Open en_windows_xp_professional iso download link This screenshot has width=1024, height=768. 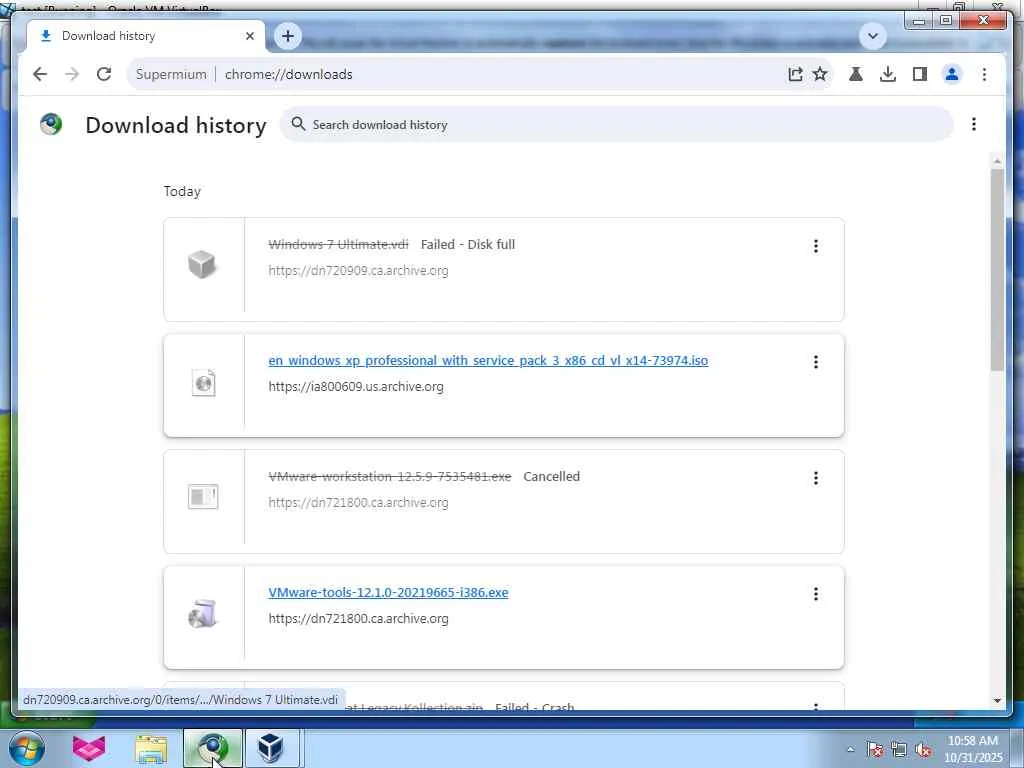[488, 360]
